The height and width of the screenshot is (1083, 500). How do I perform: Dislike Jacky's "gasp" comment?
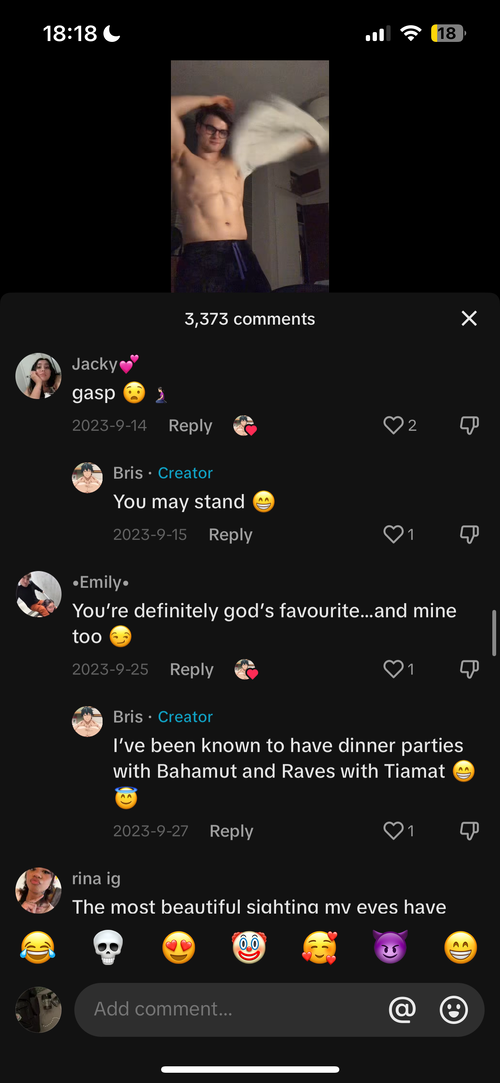coord(469,425)
